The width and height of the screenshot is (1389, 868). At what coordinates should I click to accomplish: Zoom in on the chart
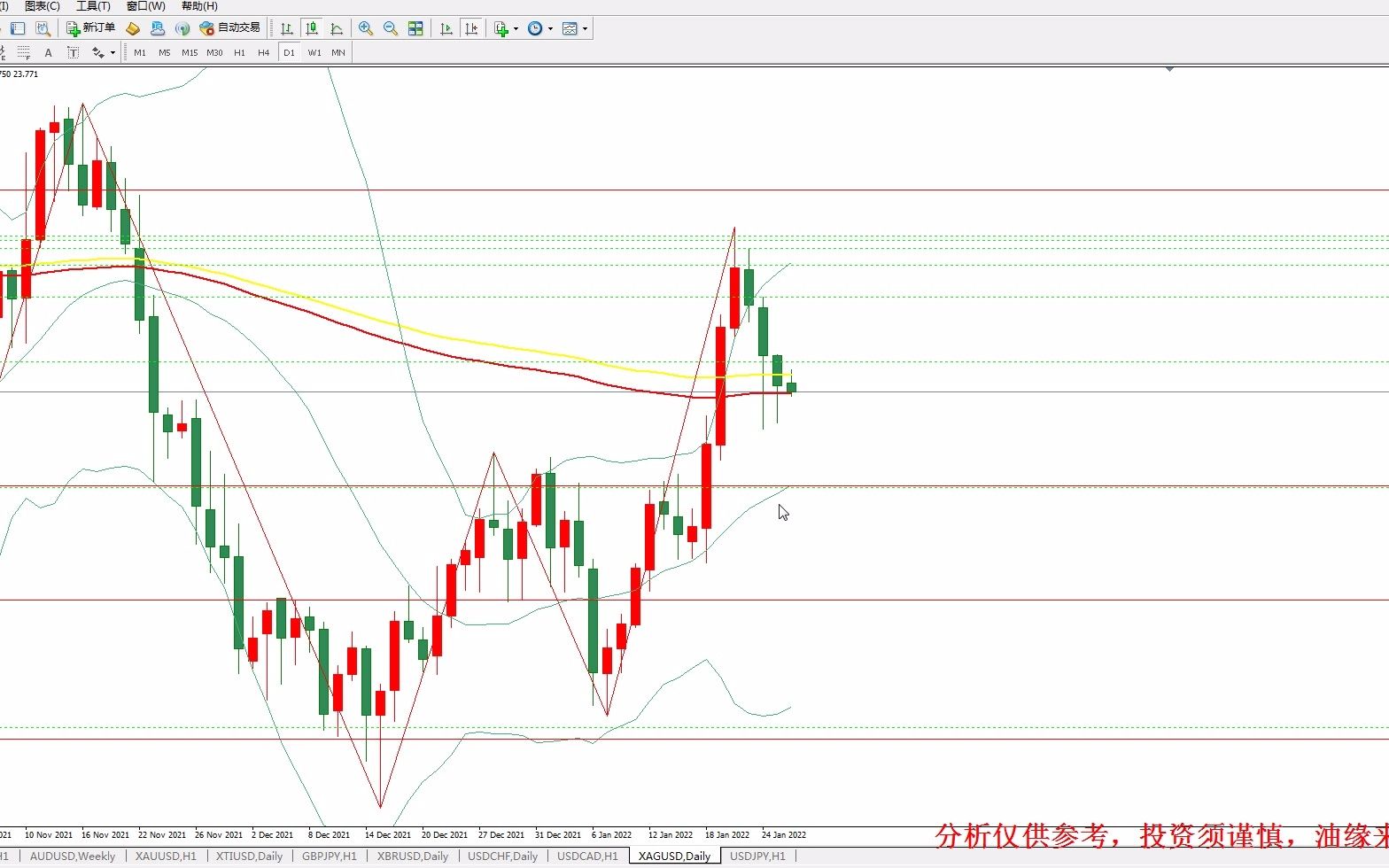tap(366, 28)
